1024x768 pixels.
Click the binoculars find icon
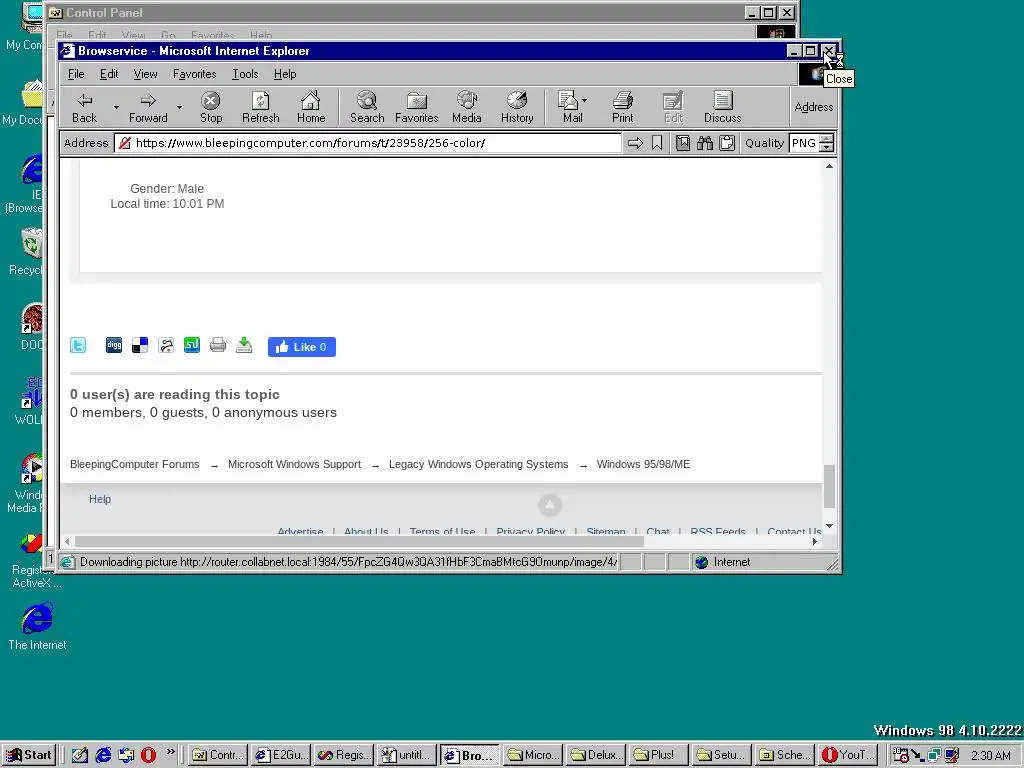tap(705, 143)
